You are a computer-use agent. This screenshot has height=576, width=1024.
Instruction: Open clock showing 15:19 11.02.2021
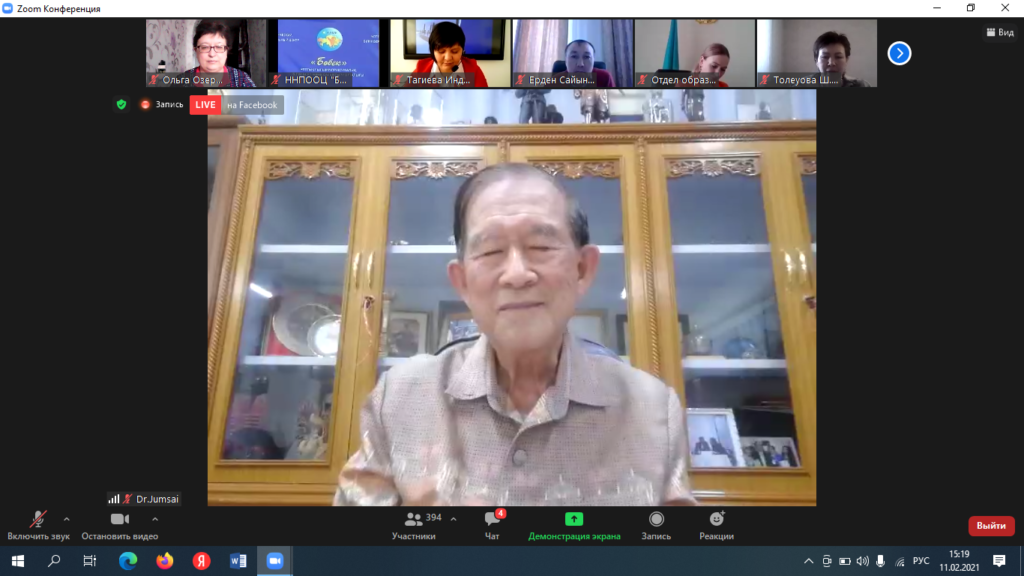click(x=959, y=561)
